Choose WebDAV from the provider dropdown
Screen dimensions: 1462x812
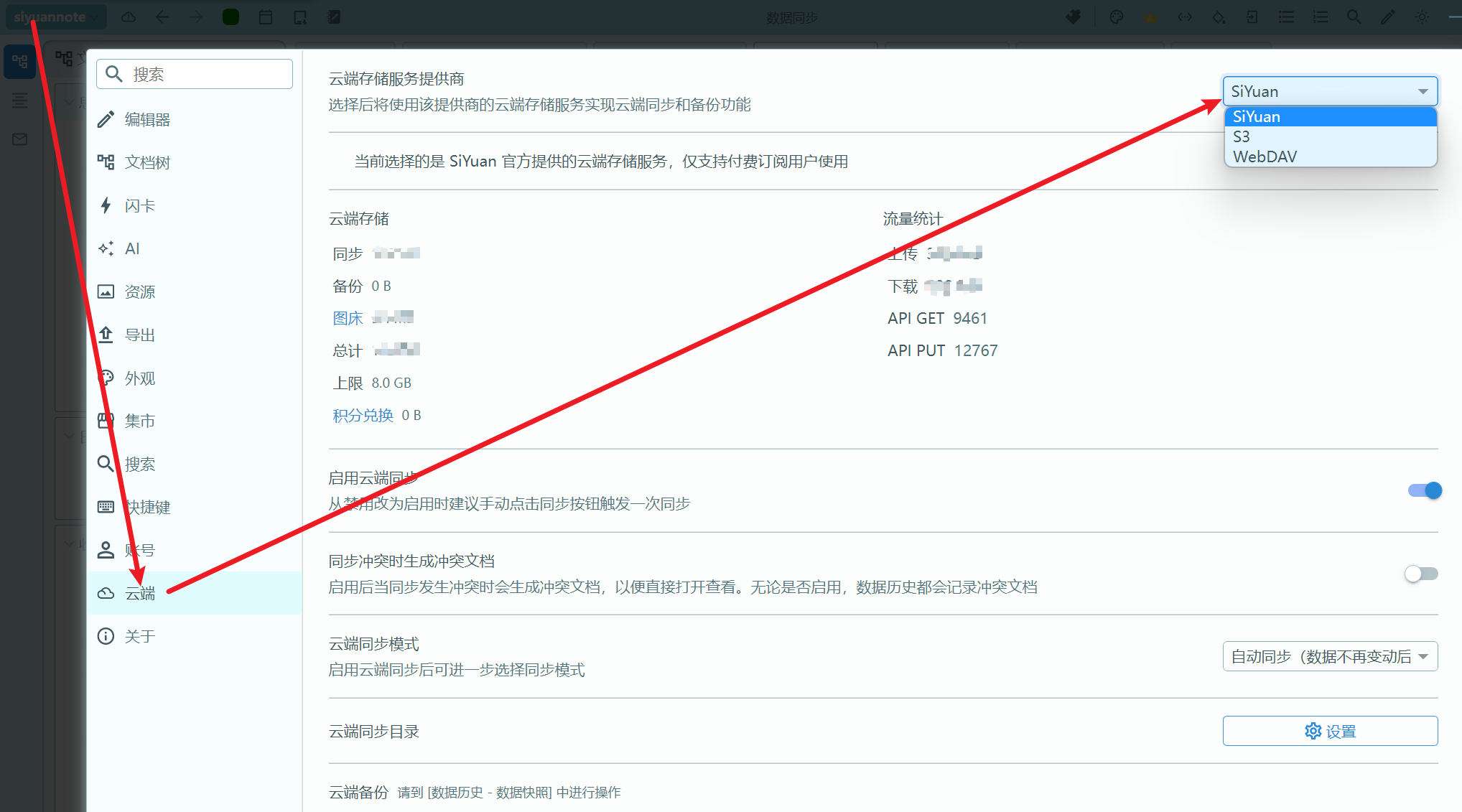[x=1265, y=156]
